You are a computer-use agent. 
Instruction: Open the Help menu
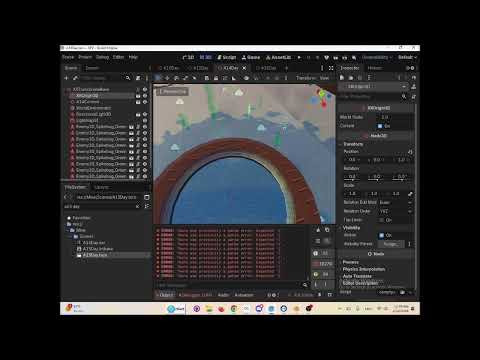pos(133,57)
